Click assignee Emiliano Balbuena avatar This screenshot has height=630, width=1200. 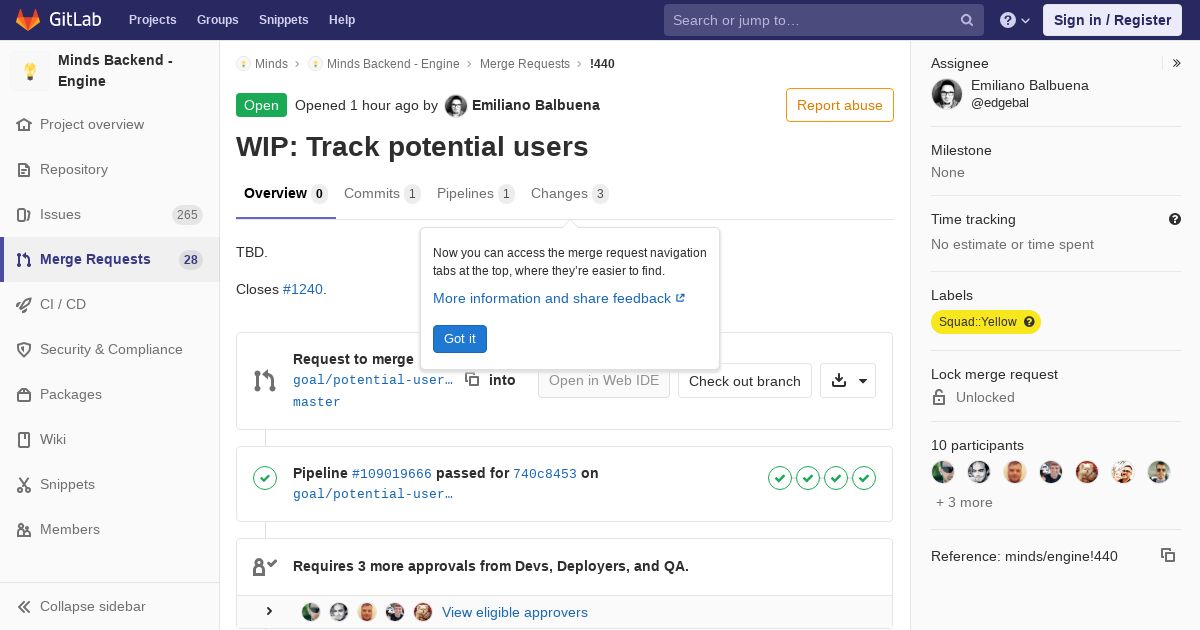point(947,94)
